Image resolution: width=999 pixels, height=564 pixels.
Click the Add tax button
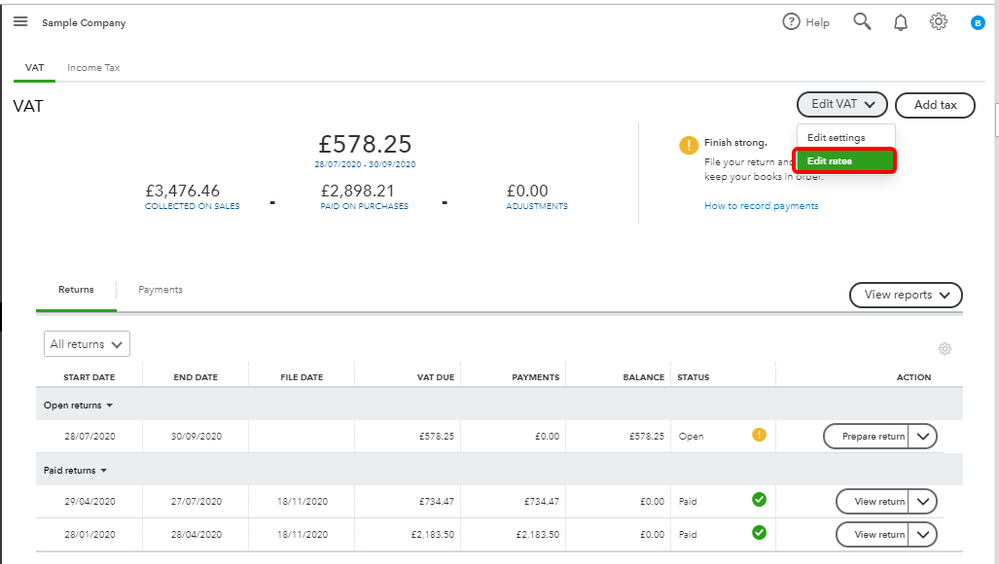[934, 105]
